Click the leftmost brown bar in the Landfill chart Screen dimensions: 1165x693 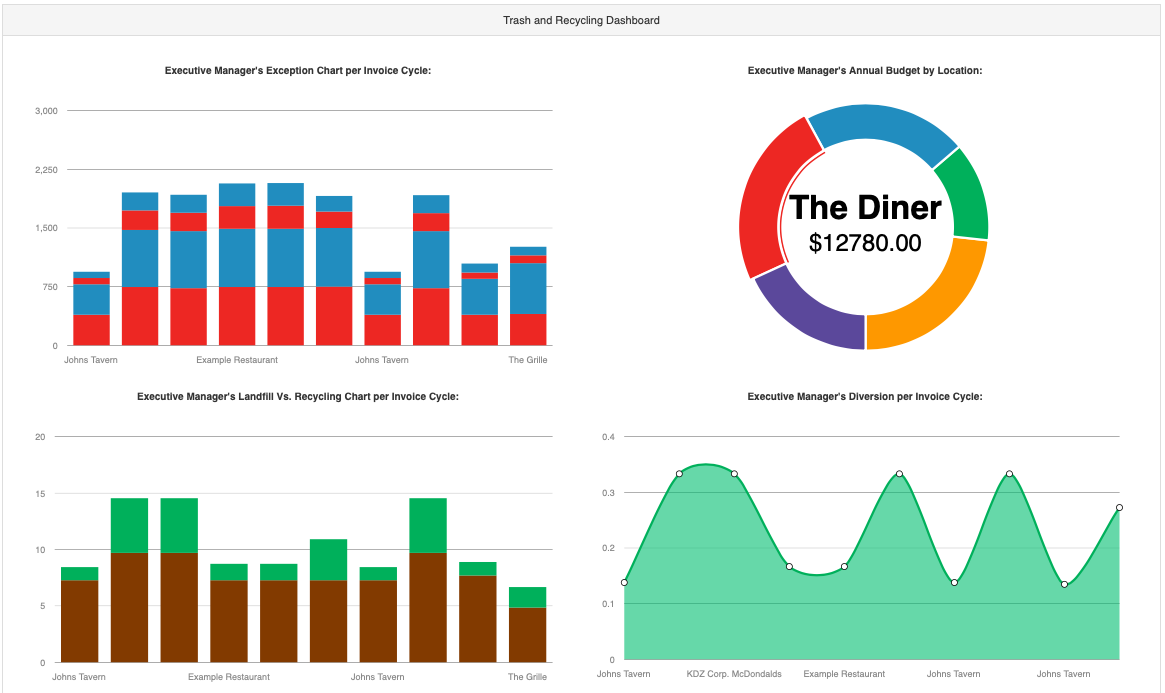coord(80,620)
